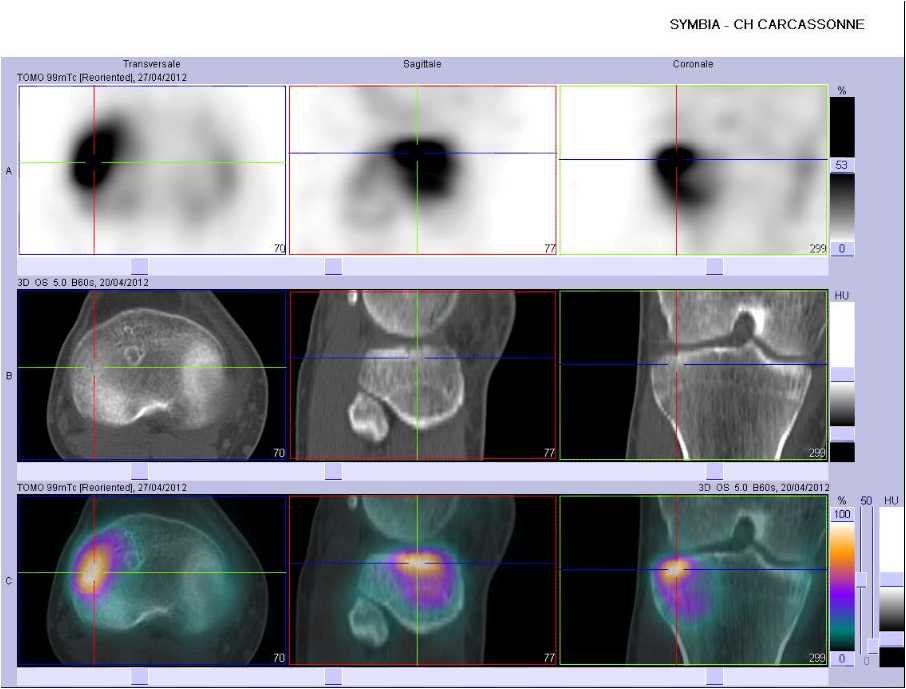Viewport: 906px width, 689px height.
Task: Click the row label B
Action: point(9,376)
